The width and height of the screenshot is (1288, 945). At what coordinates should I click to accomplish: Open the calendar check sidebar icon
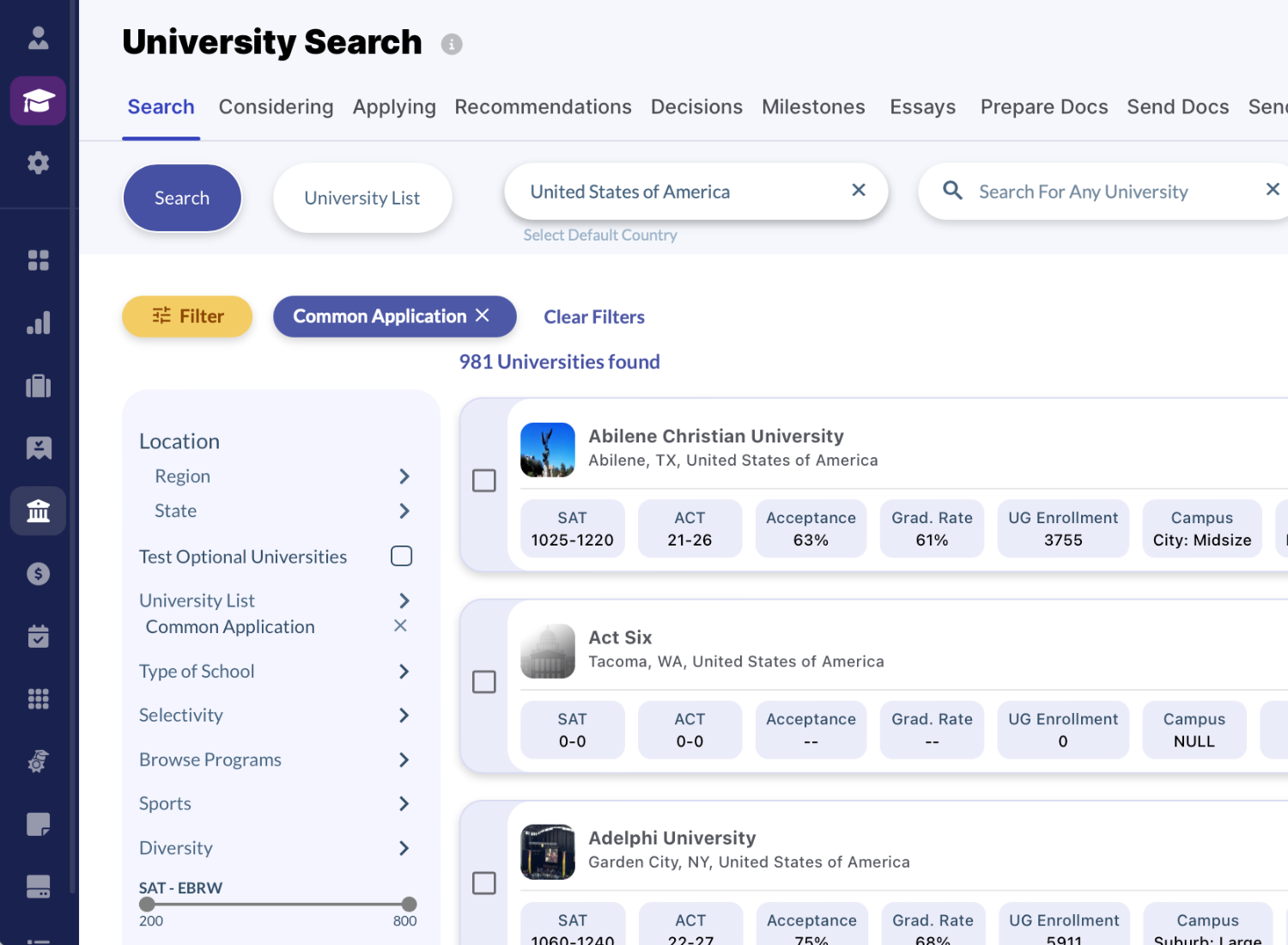(x=39, y=637)
